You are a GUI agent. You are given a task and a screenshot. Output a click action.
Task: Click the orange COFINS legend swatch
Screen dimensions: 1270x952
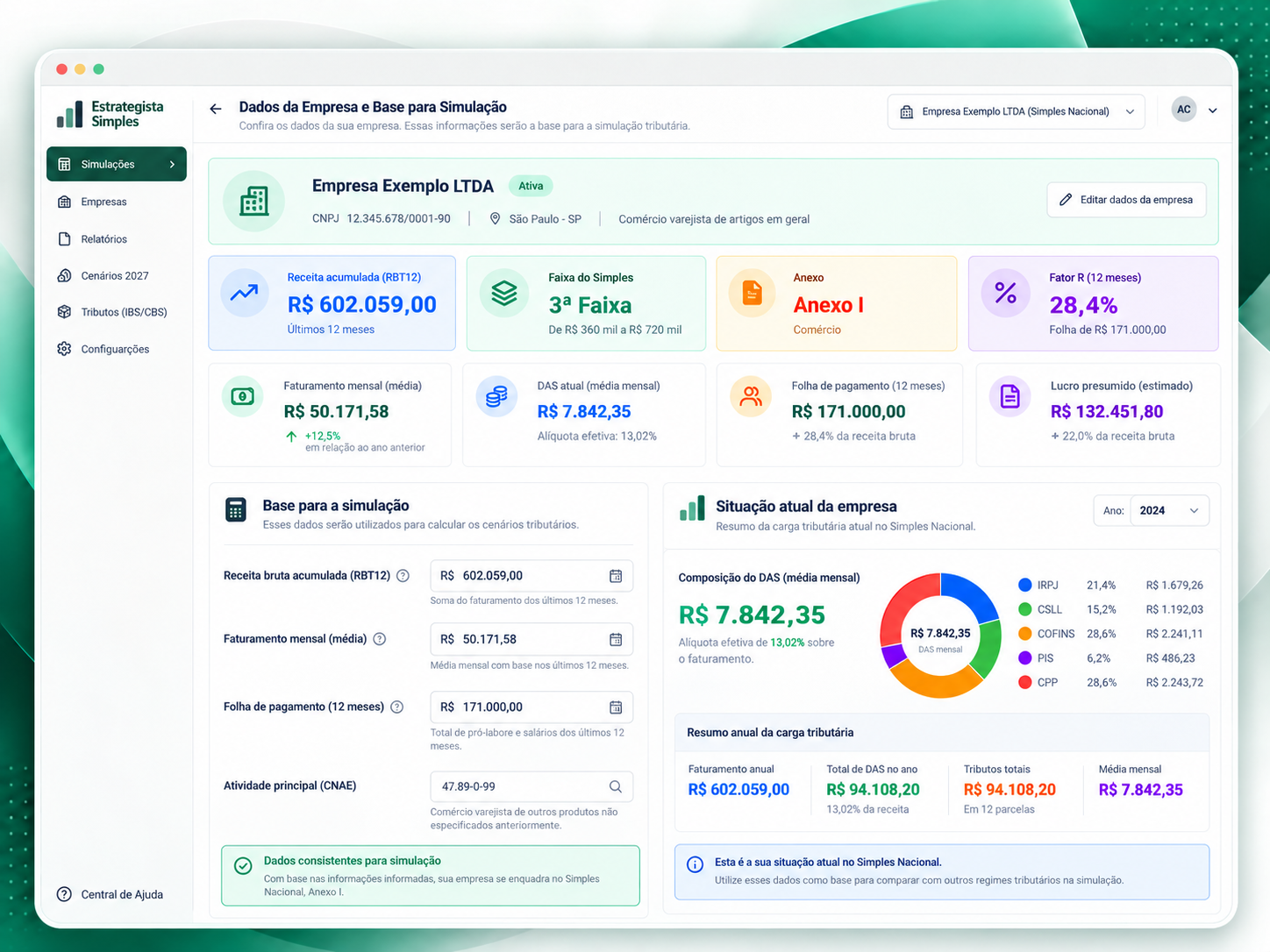coord(1024,634)
